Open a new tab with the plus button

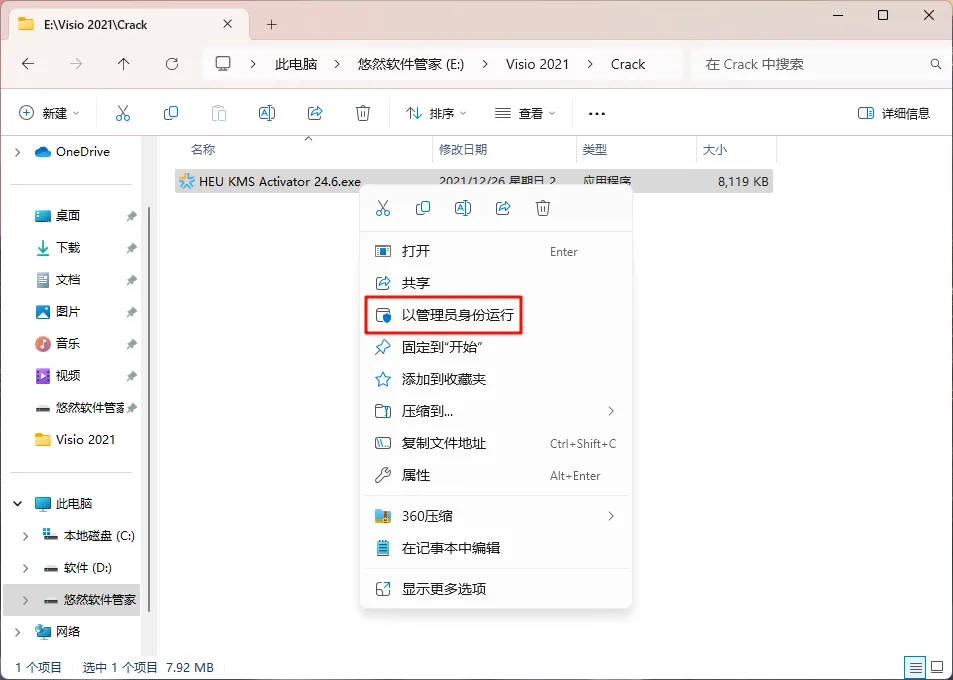point(272,25)
